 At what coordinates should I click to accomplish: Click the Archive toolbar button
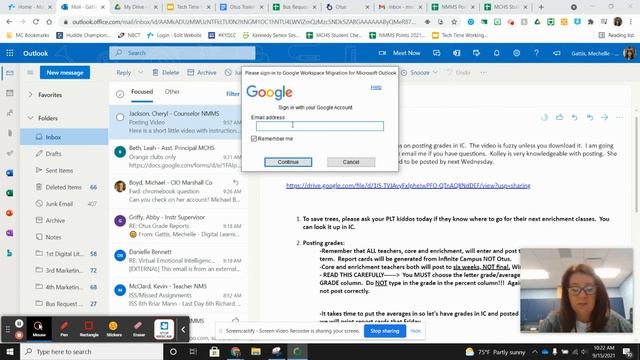click(202, 73)
